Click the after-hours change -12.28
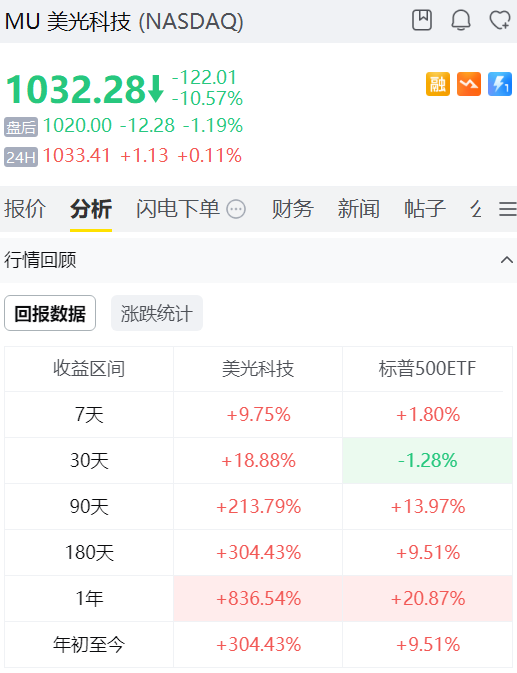This screenshot has width=517, height=673. point(147,126)
